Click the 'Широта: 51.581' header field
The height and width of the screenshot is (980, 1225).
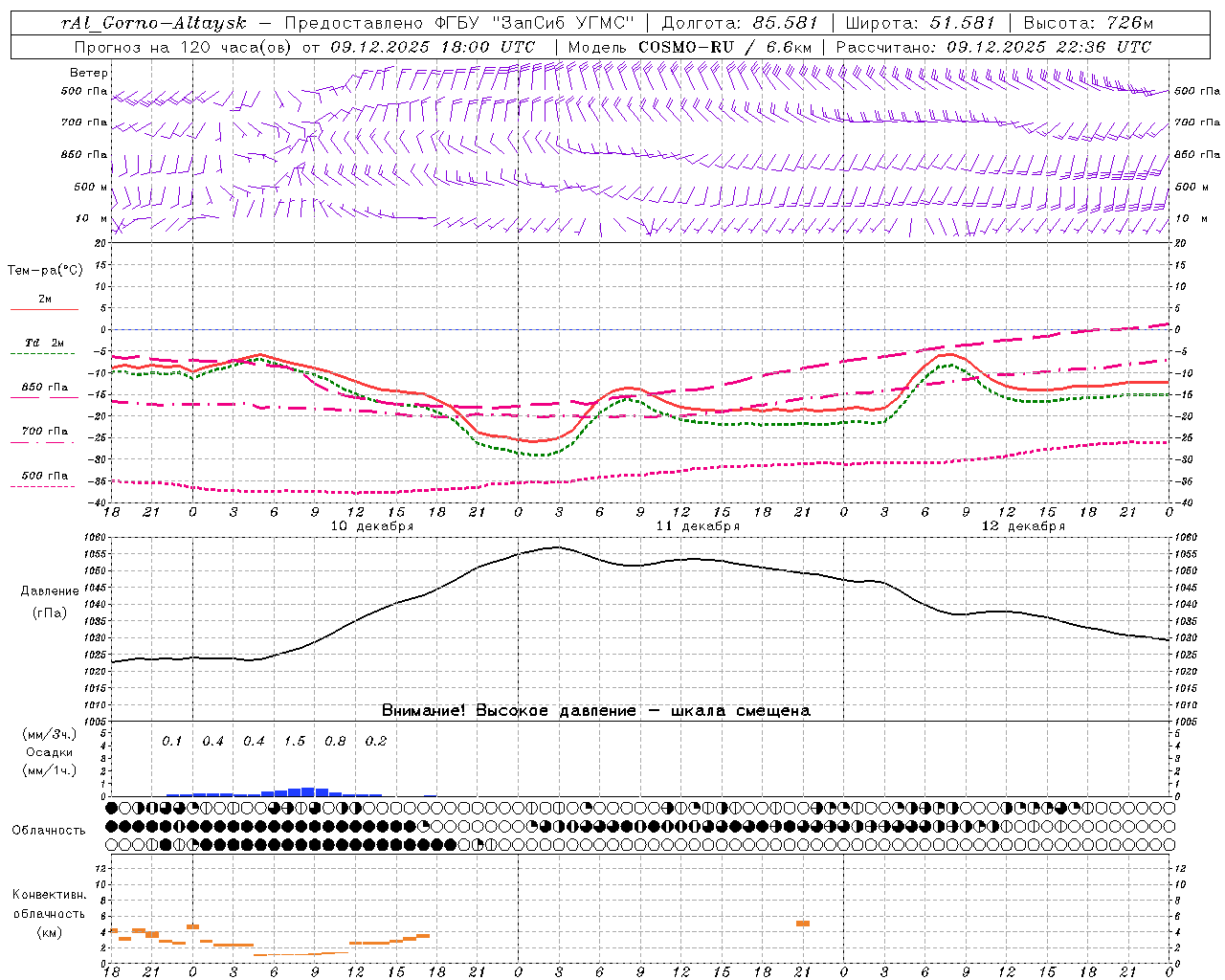(922, 23)
